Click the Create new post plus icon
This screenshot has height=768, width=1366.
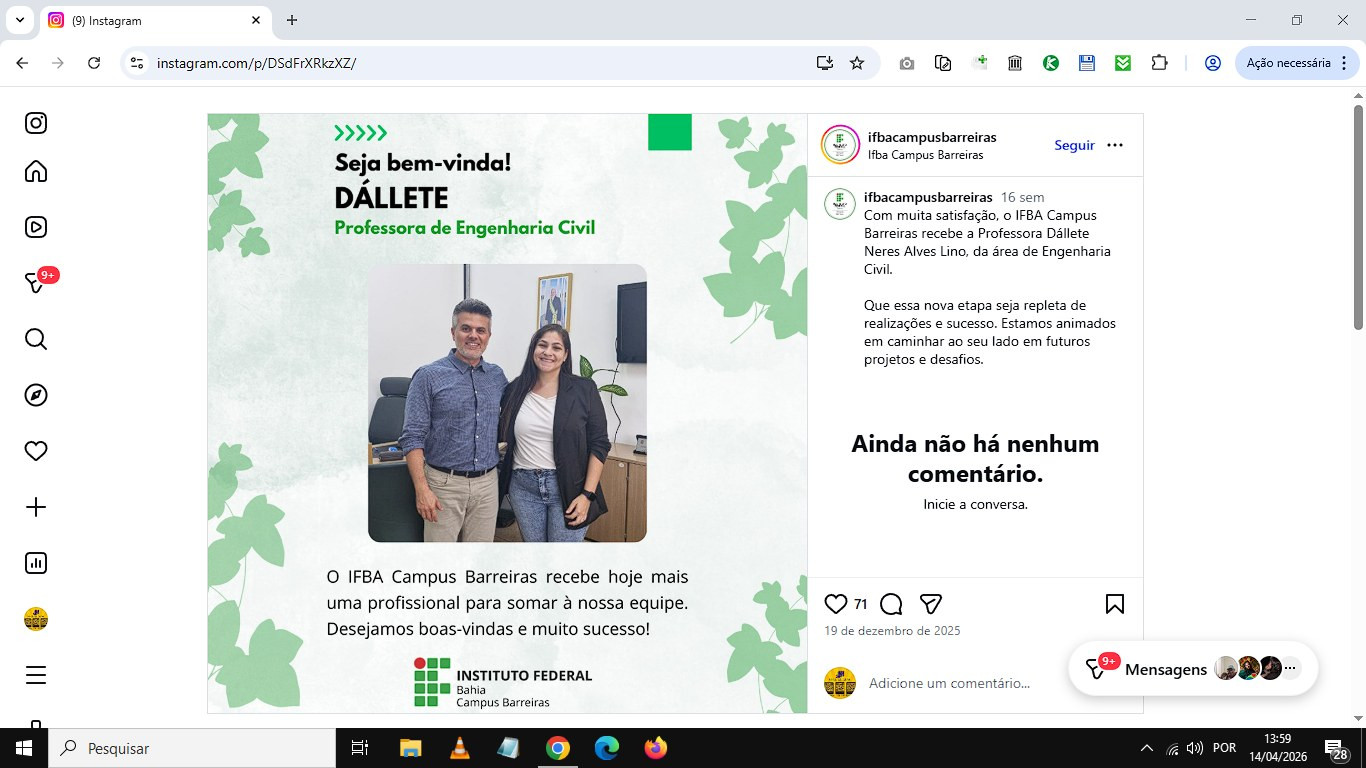[36, 507]
